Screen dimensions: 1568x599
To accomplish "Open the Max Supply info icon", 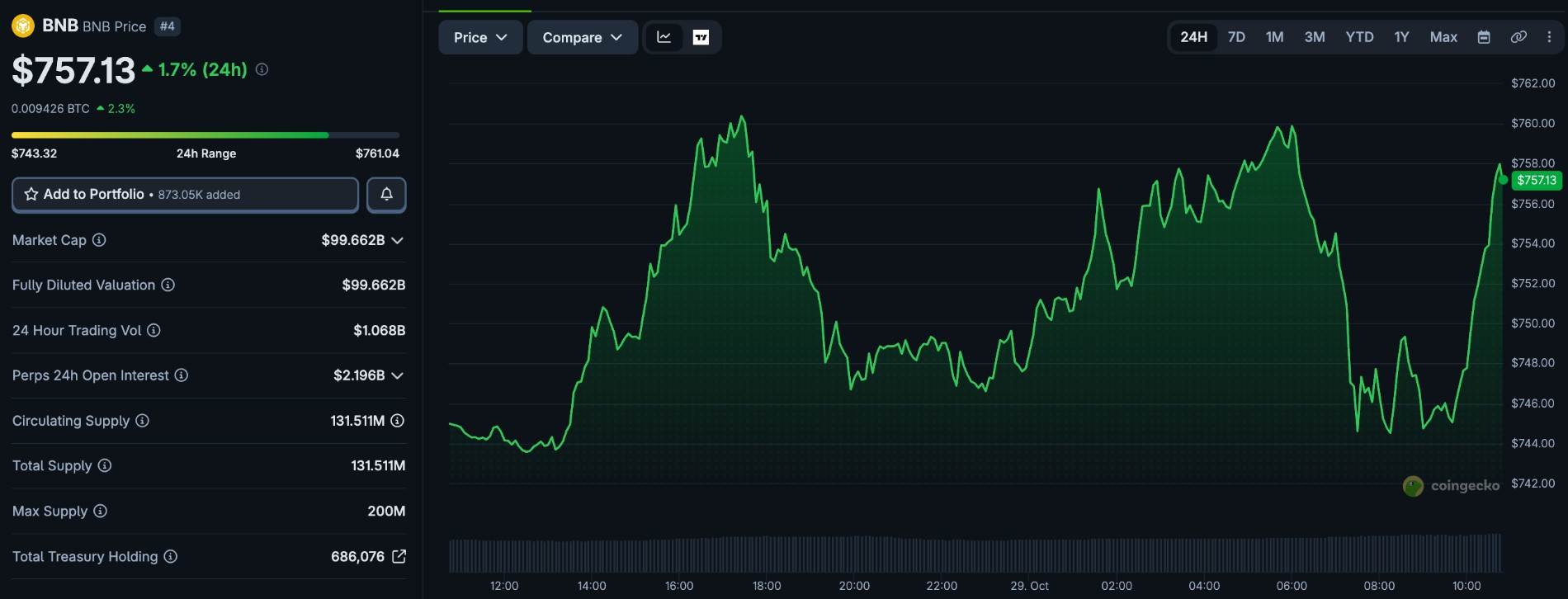I will [x=100, y=511].
